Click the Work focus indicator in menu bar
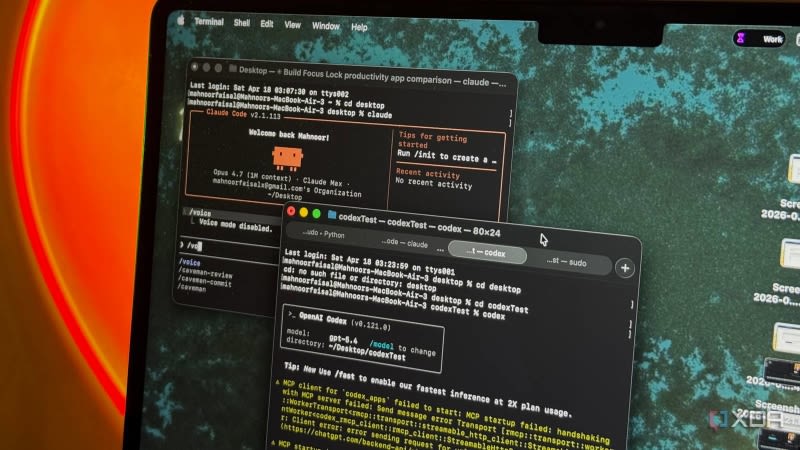Screen dimensions: 800x450 [x=760, y=39]
